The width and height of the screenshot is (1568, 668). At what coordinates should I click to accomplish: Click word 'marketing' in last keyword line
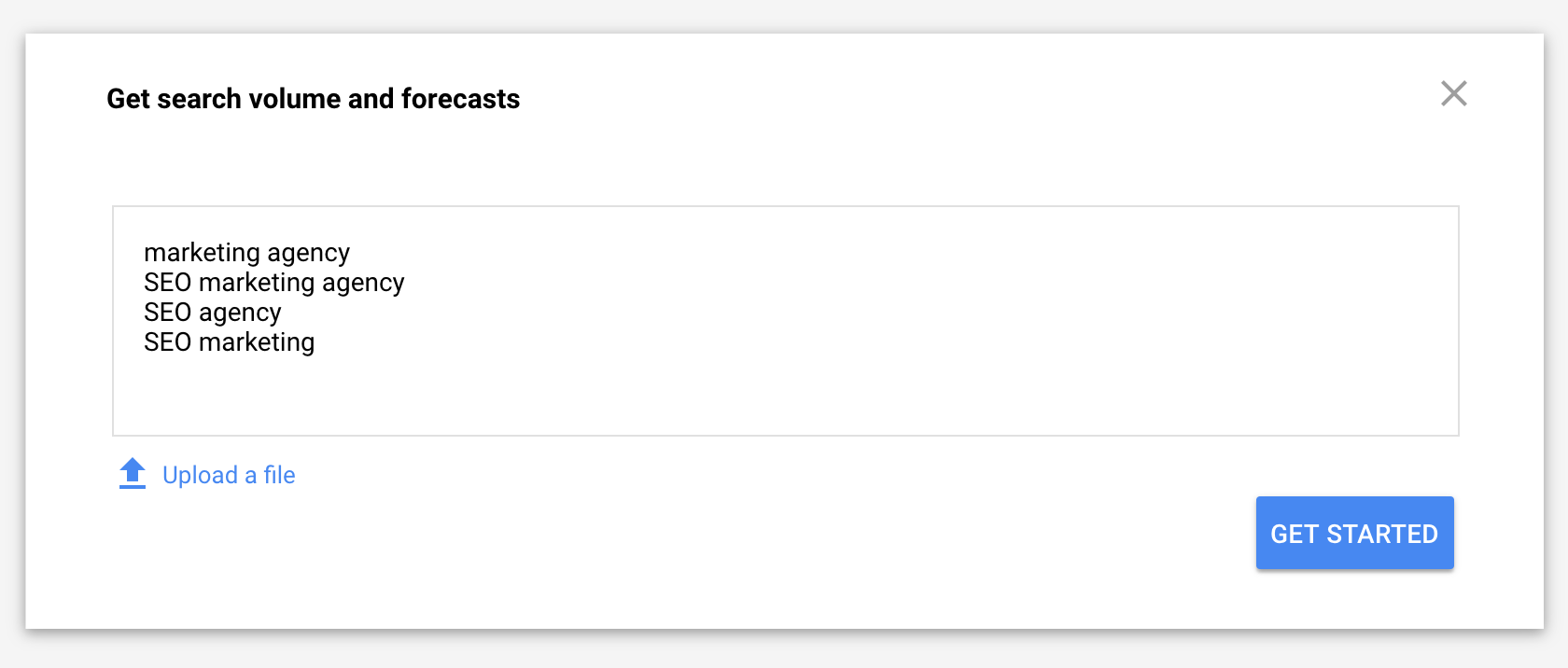(x=256, y=342)
